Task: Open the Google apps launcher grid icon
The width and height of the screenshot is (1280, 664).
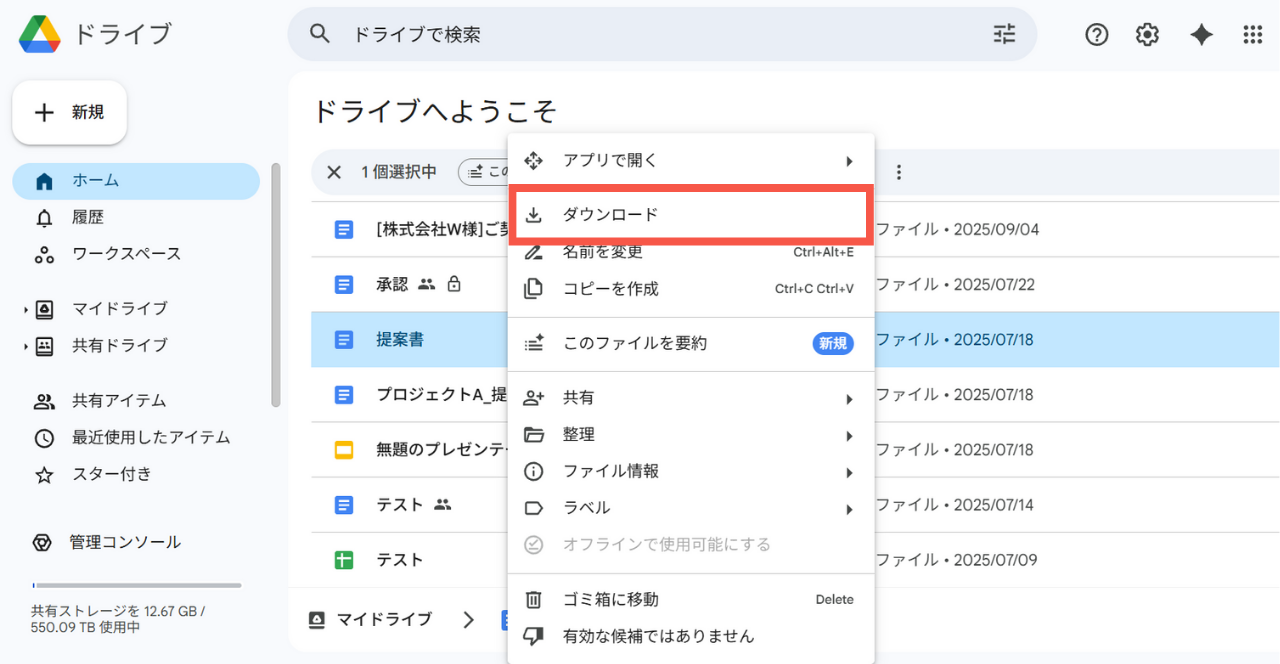Action: coord(1252,34)
